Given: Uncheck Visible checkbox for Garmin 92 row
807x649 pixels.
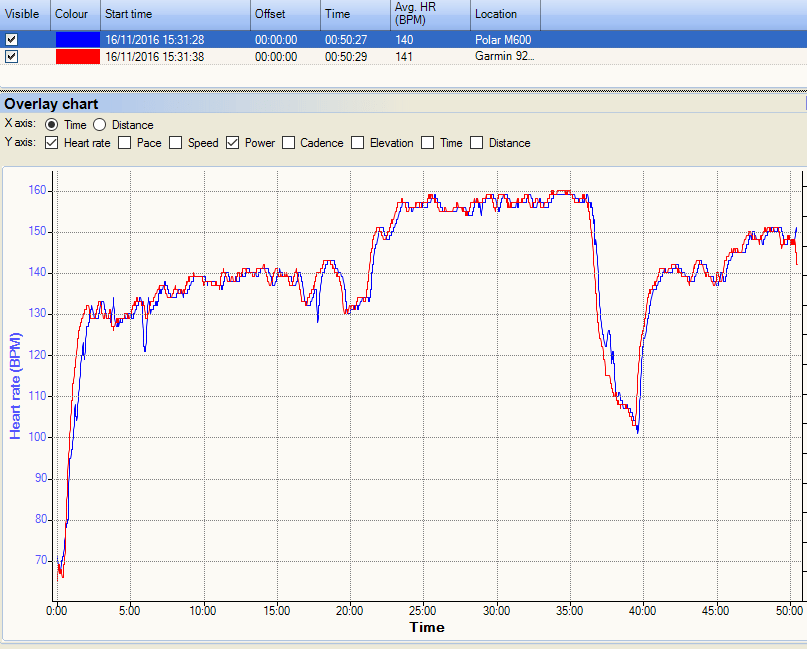Looking at the screenshot, I should (x=11, y=57).
